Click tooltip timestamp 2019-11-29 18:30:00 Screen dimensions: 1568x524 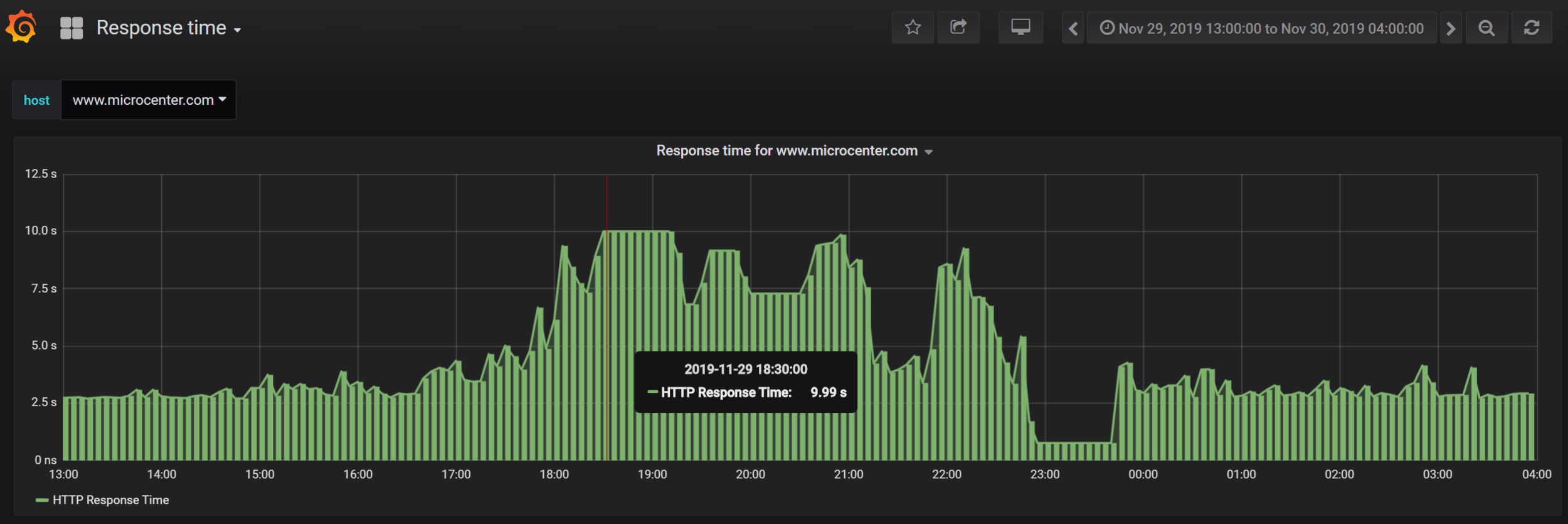pyautogui.click(x=746, y=370)
